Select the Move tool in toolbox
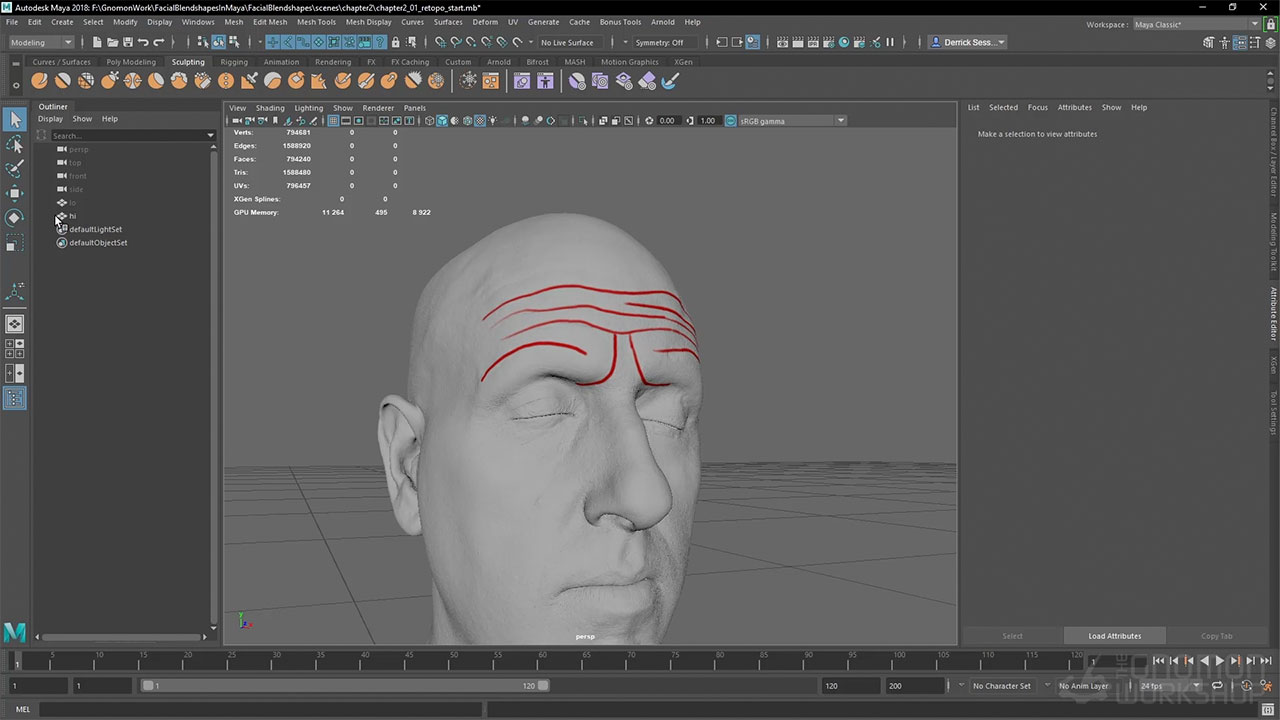The height and width of the screenshot is (720, 1280). tap(15, 193)
